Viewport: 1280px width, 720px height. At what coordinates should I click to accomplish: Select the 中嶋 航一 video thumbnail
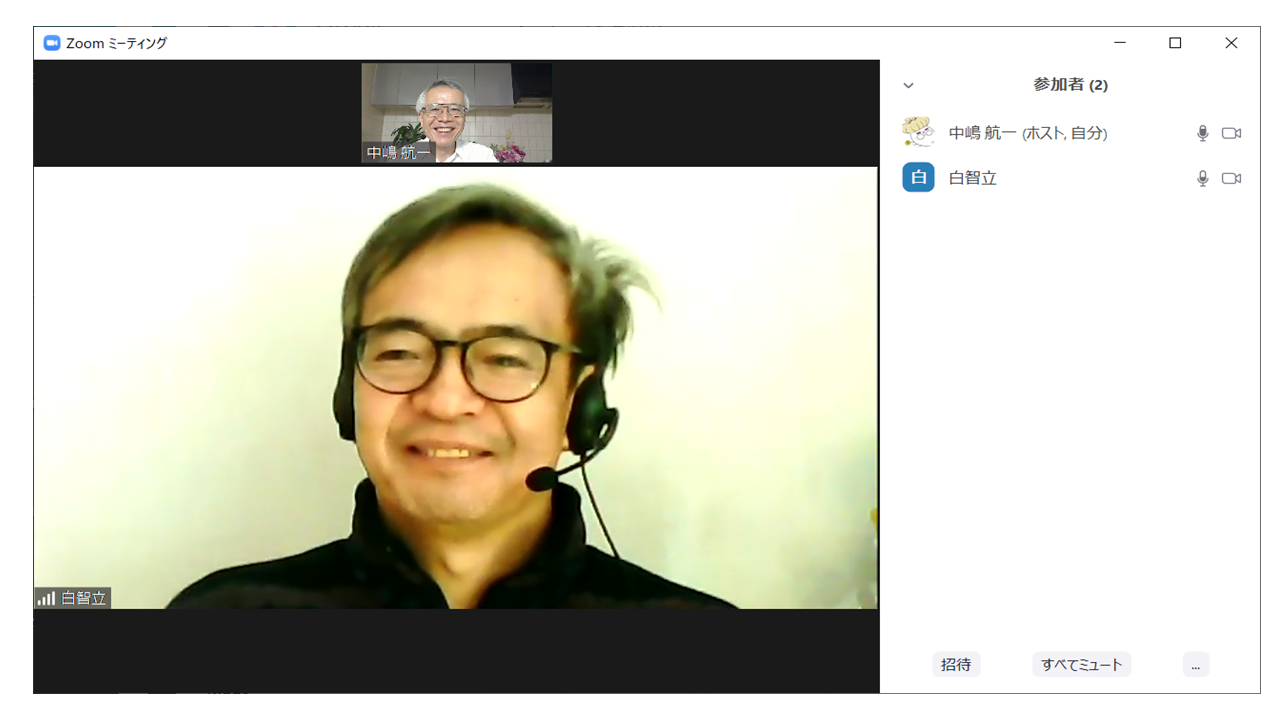click(457, 113)
